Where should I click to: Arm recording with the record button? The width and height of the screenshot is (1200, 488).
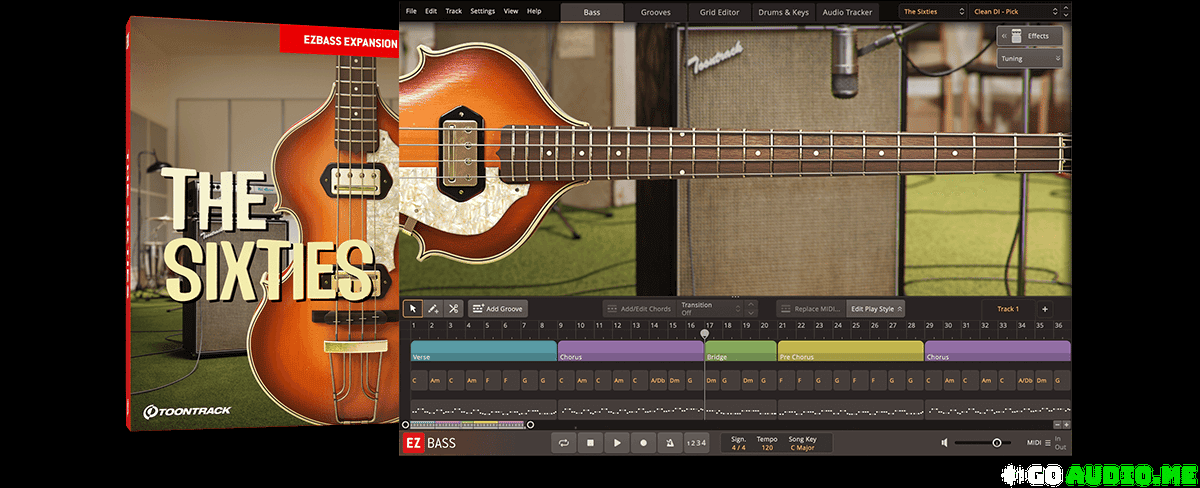(x=644, y=443)
